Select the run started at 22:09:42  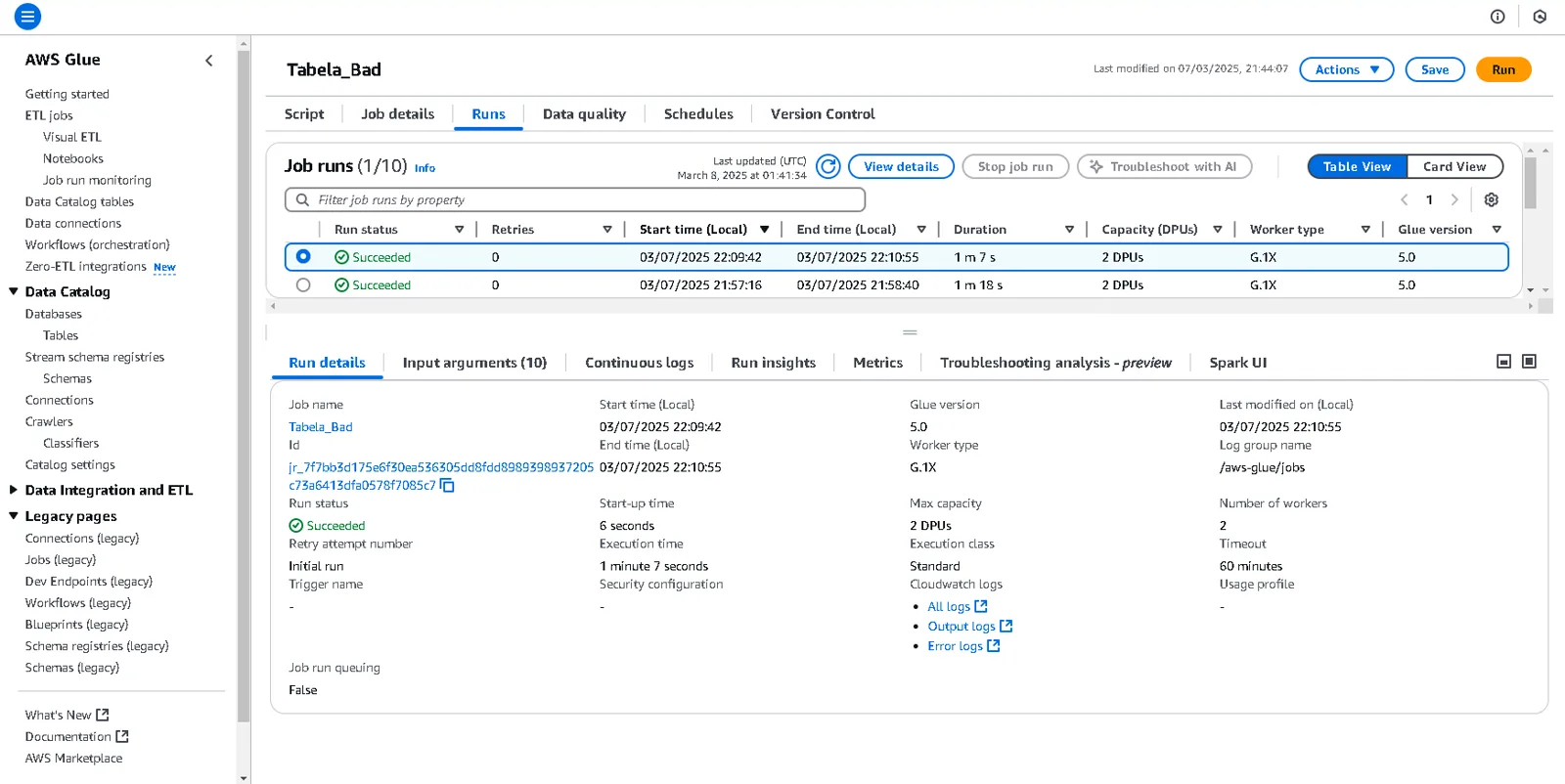(303, 257)
